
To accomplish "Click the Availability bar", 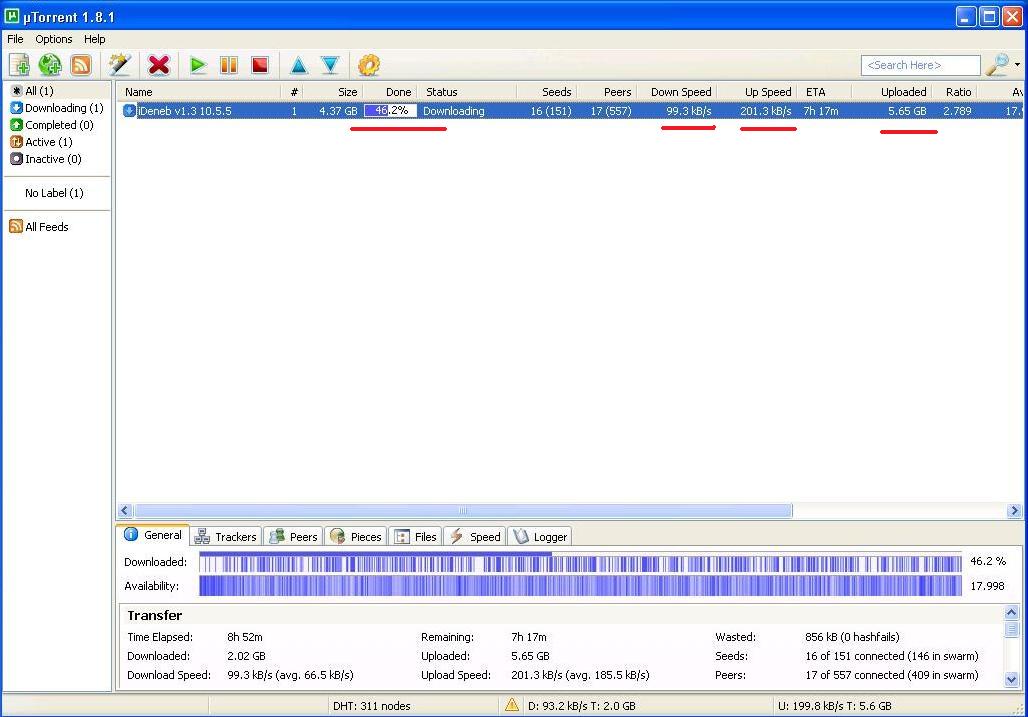I will pyautogui.click(x=580, y=586).
